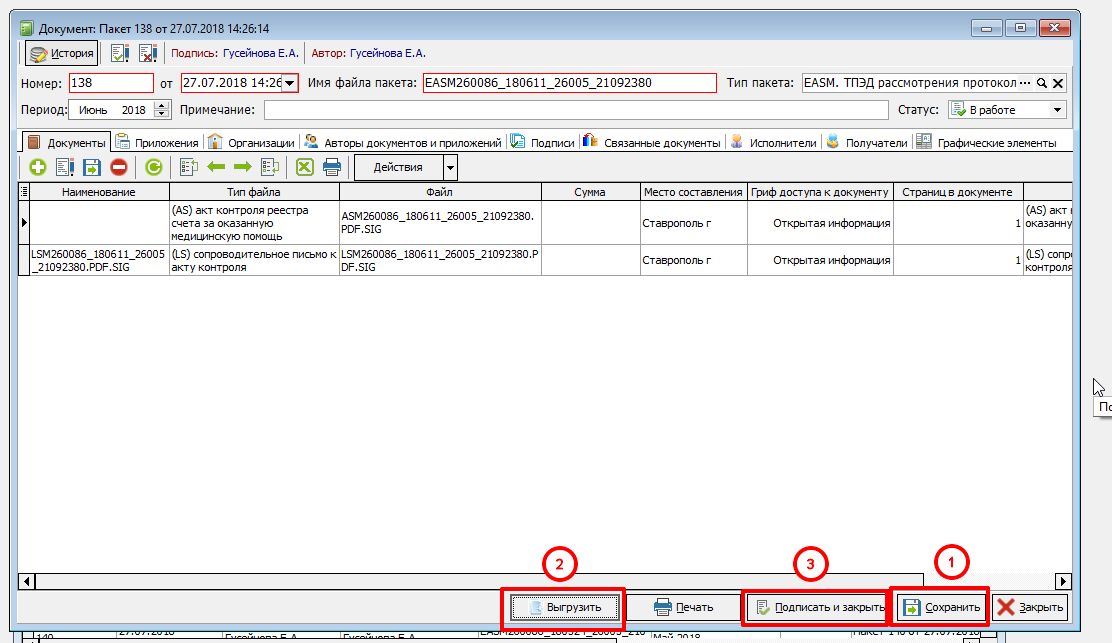Click the green plus add document icon
The height and width of the screenshot is (643, 1112).
pos(37,167)
